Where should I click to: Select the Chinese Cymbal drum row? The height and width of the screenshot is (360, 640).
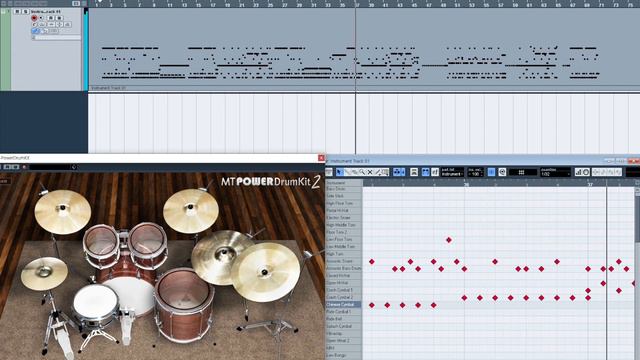pyautogui.click(x=343, y=304)
